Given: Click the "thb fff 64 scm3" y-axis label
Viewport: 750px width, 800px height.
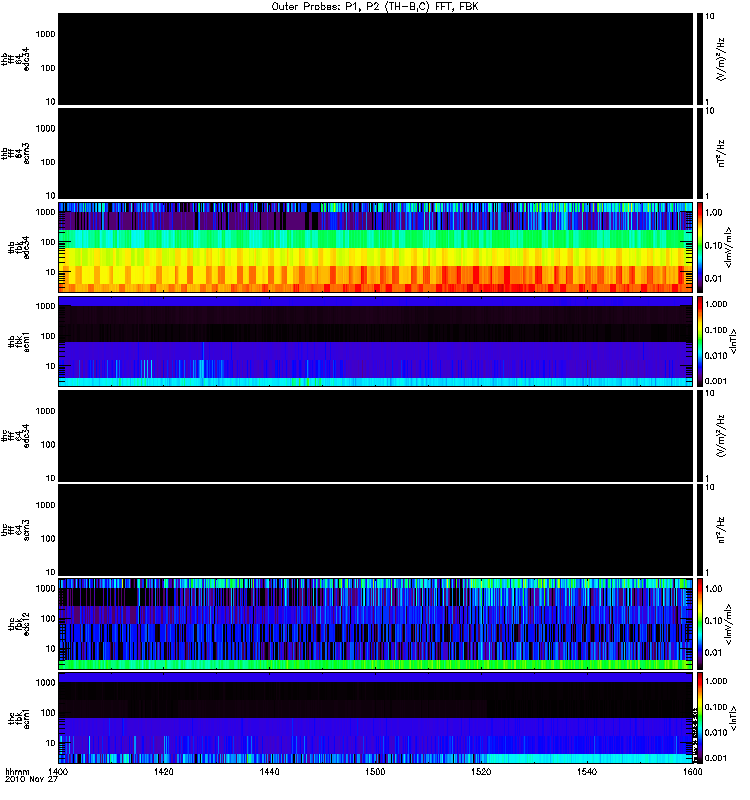Looking at the screenshot, I should pyautogui.click(x=15, y=153).
